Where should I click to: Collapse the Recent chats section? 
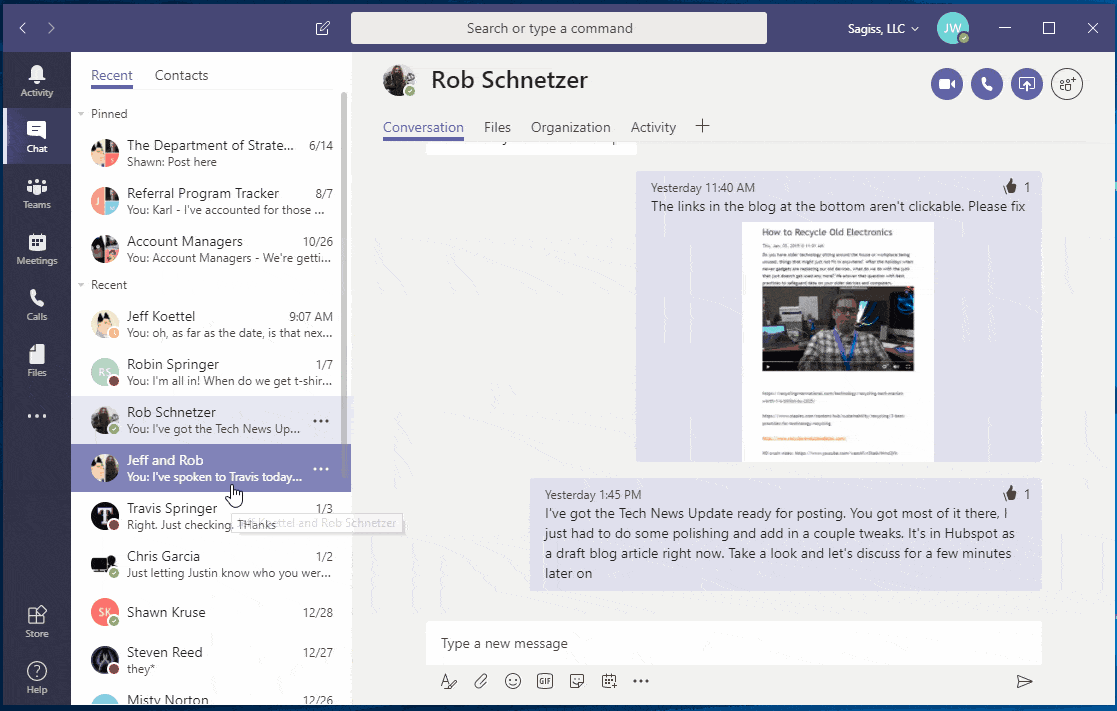(x=80, y=285)
